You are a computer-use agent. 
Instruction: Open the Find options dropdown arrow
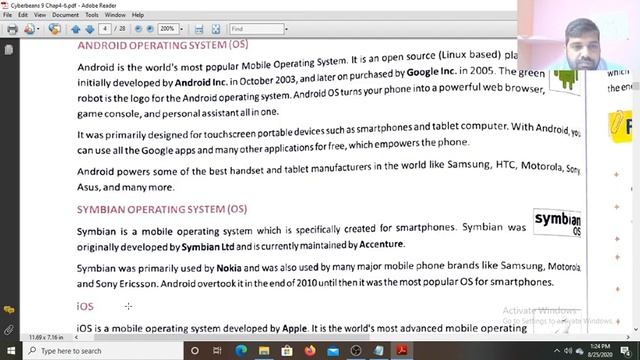click(286, 29)
